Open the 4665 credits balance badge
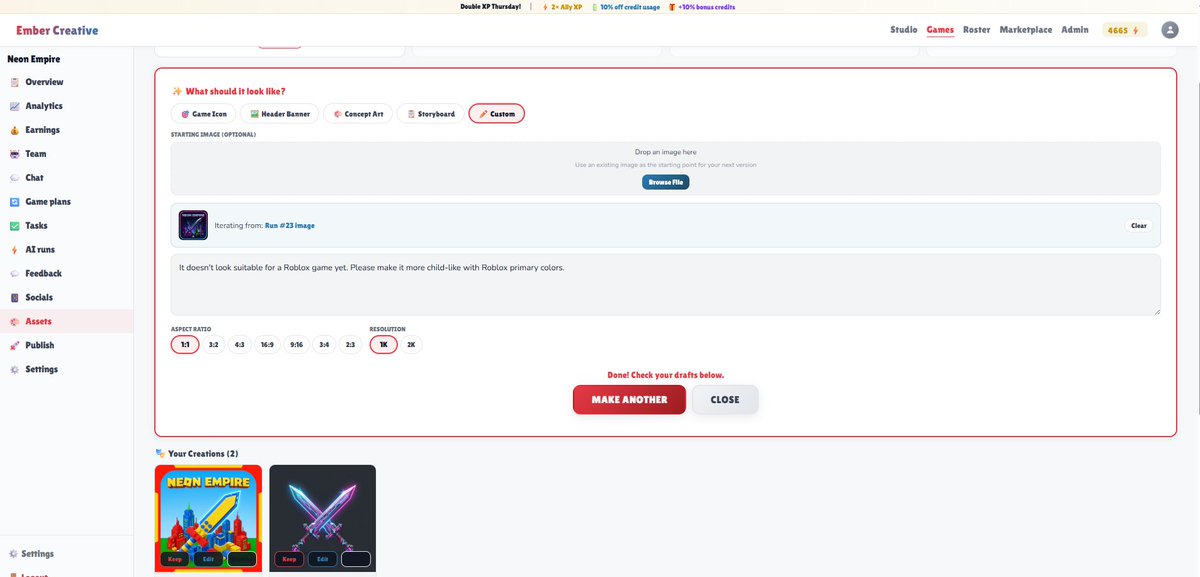The height and width of the screenshot is (577, 1200). pos(1125,30)
